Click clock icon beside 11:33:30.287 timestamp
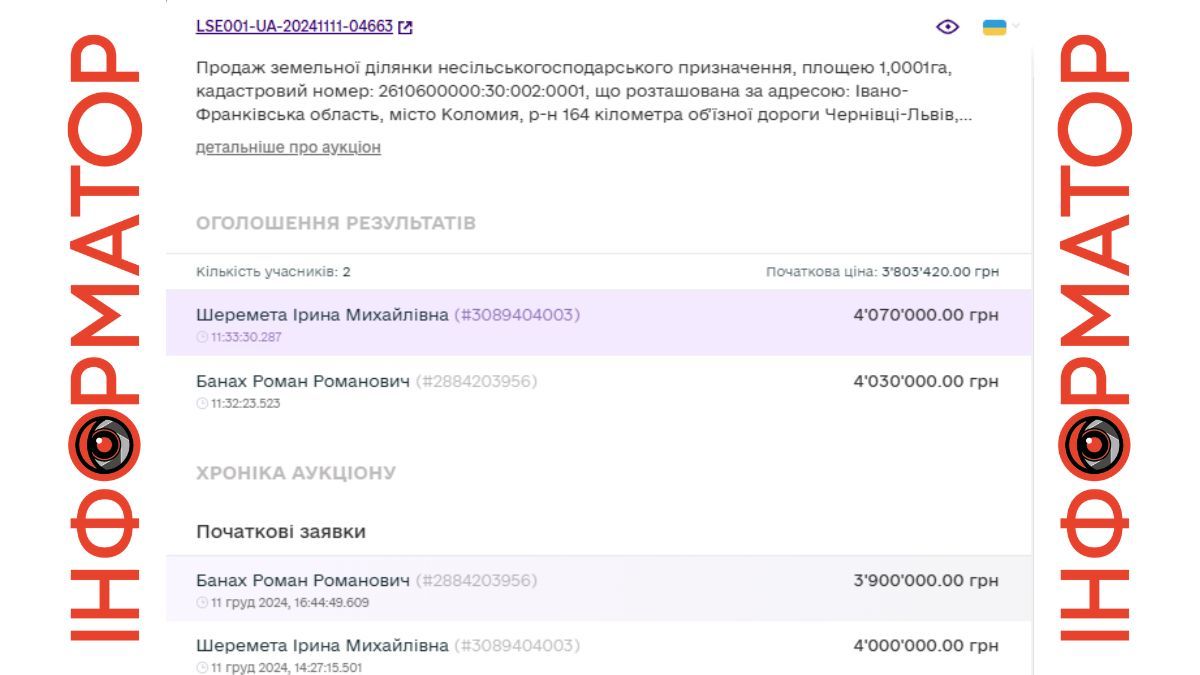Screen dimensions: 1200x675 coord(201,337)
